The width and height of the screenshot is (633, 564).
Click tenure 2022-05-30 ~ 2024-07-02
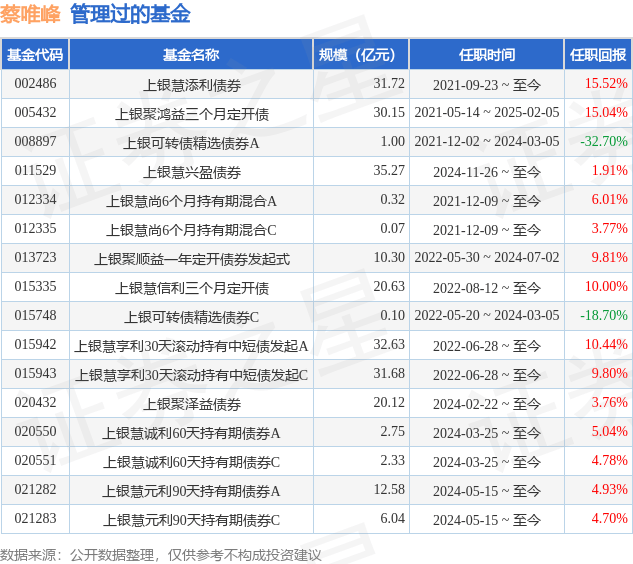[487, 258]
